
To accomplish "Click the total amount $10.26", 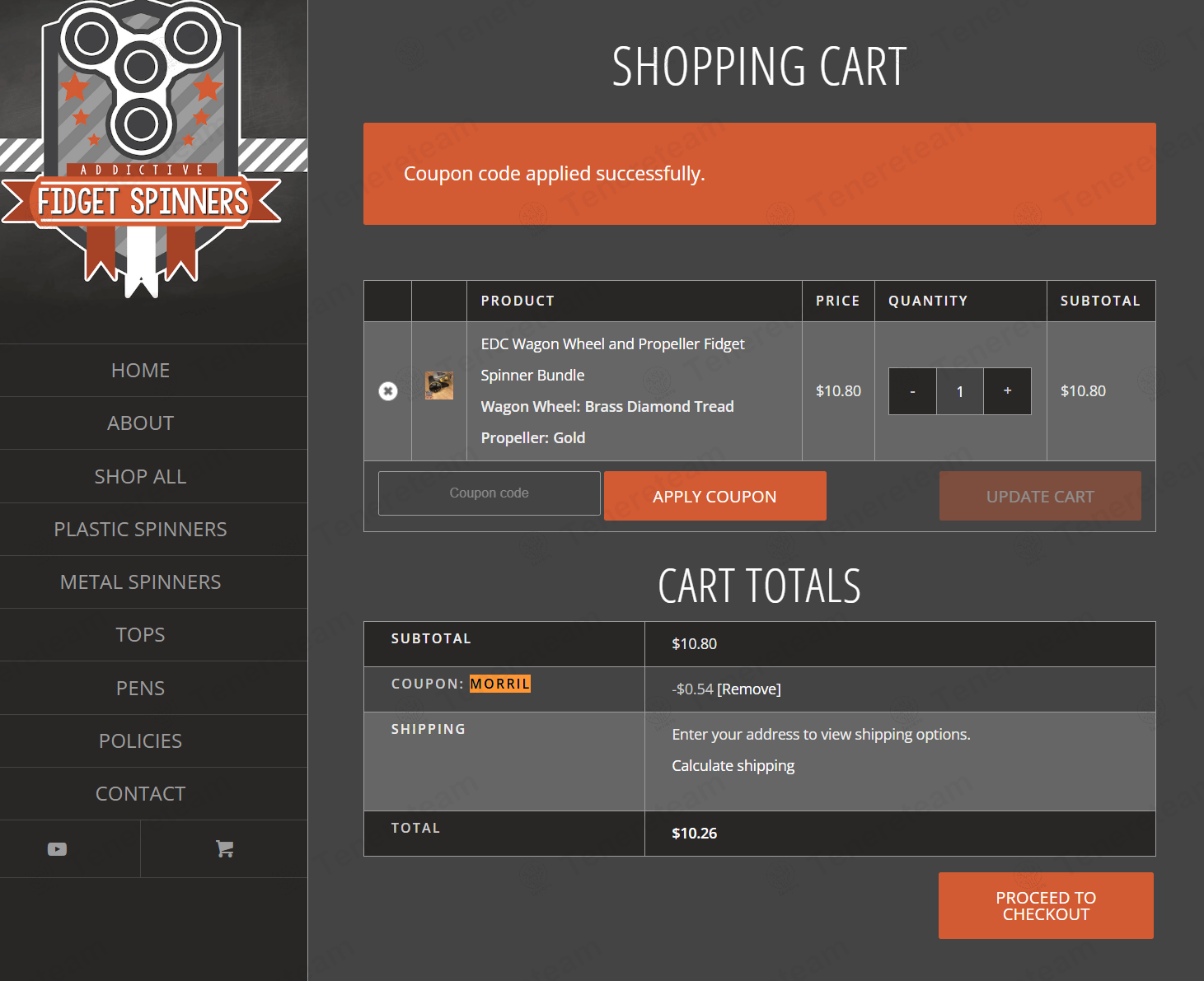I will coord(695,834).
